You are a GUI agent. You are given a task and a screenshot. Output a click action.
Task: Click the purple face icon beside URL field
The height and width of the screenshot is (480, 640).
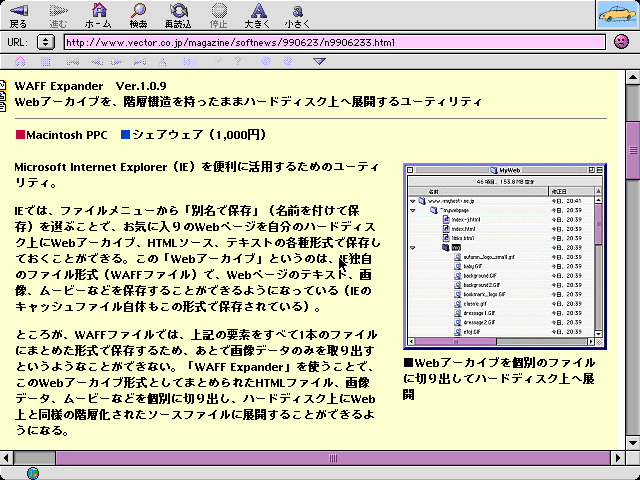tap(621, 42)
